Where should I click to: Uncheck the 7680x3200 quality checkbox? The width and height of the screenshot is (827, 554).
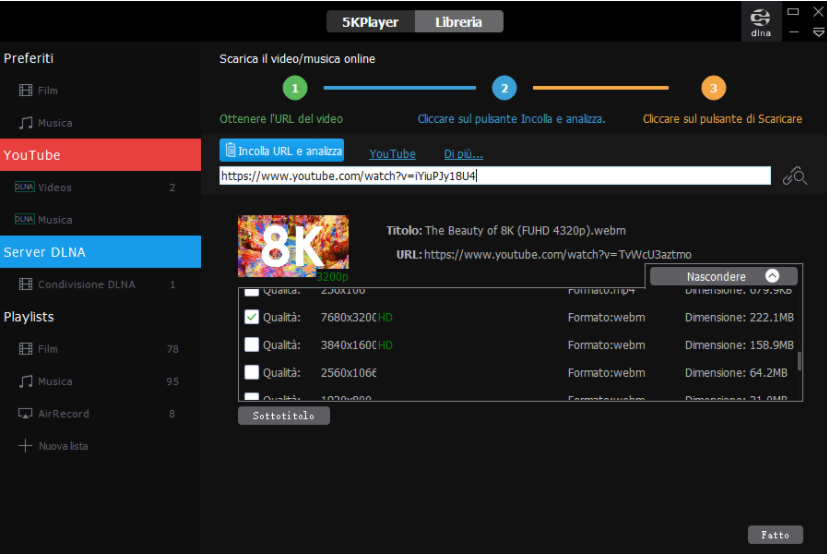pyautogui.click(x=252, y=317)
